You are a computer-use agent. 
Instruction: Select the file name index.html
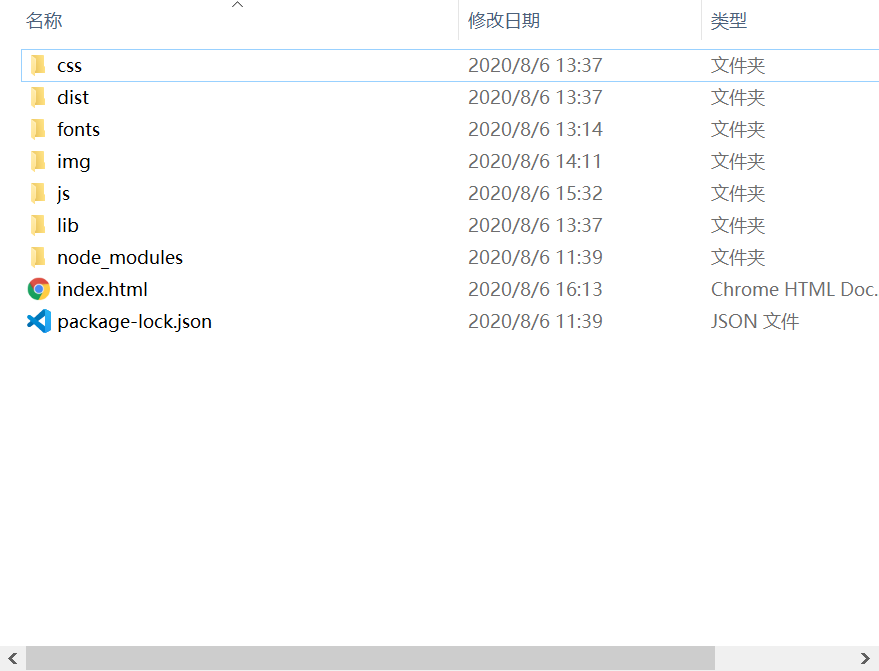click(x=102, y=289)
